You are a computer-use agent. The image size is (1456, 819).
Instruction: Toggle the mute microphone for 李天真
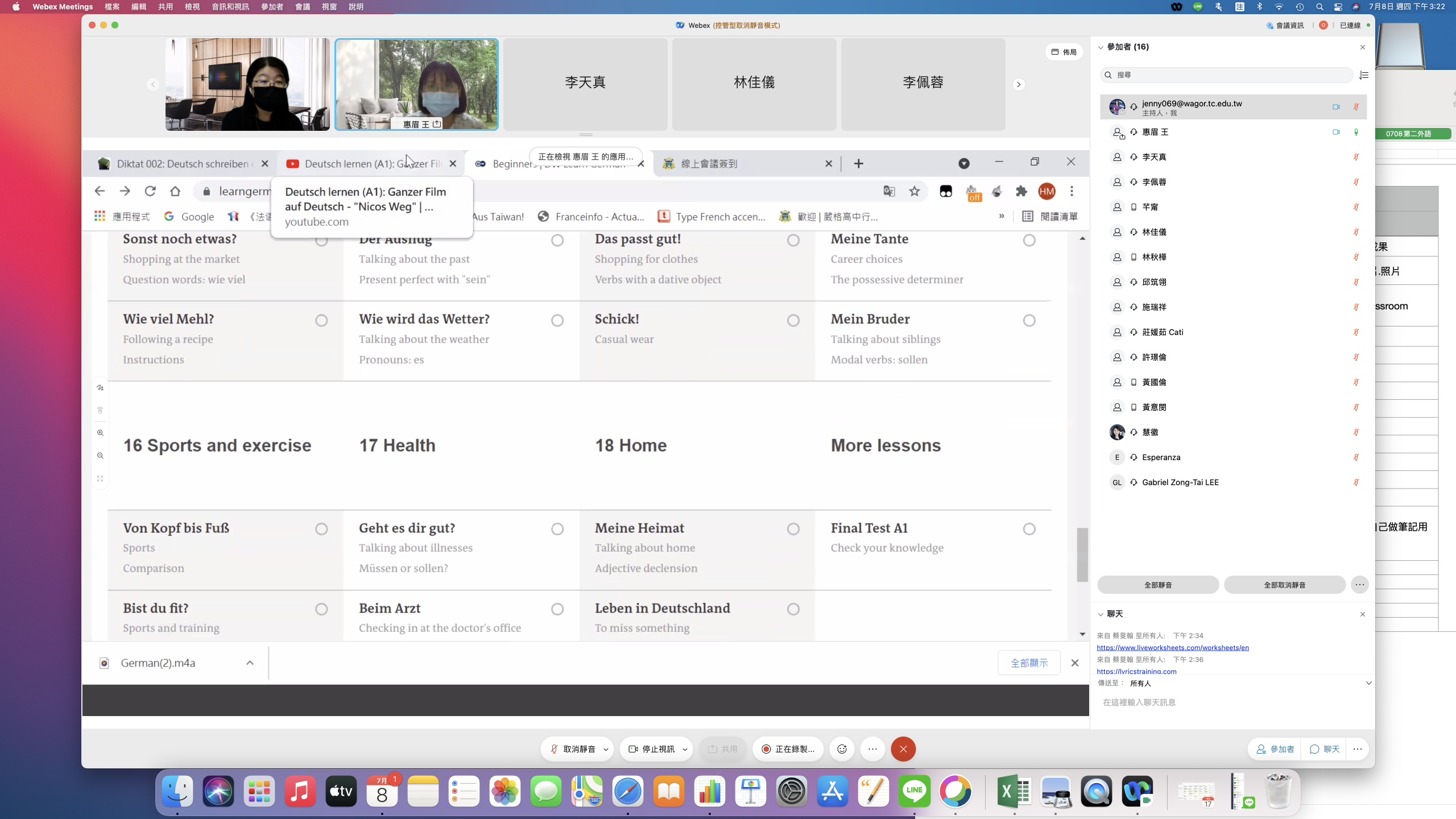(x=1356, y=157)
